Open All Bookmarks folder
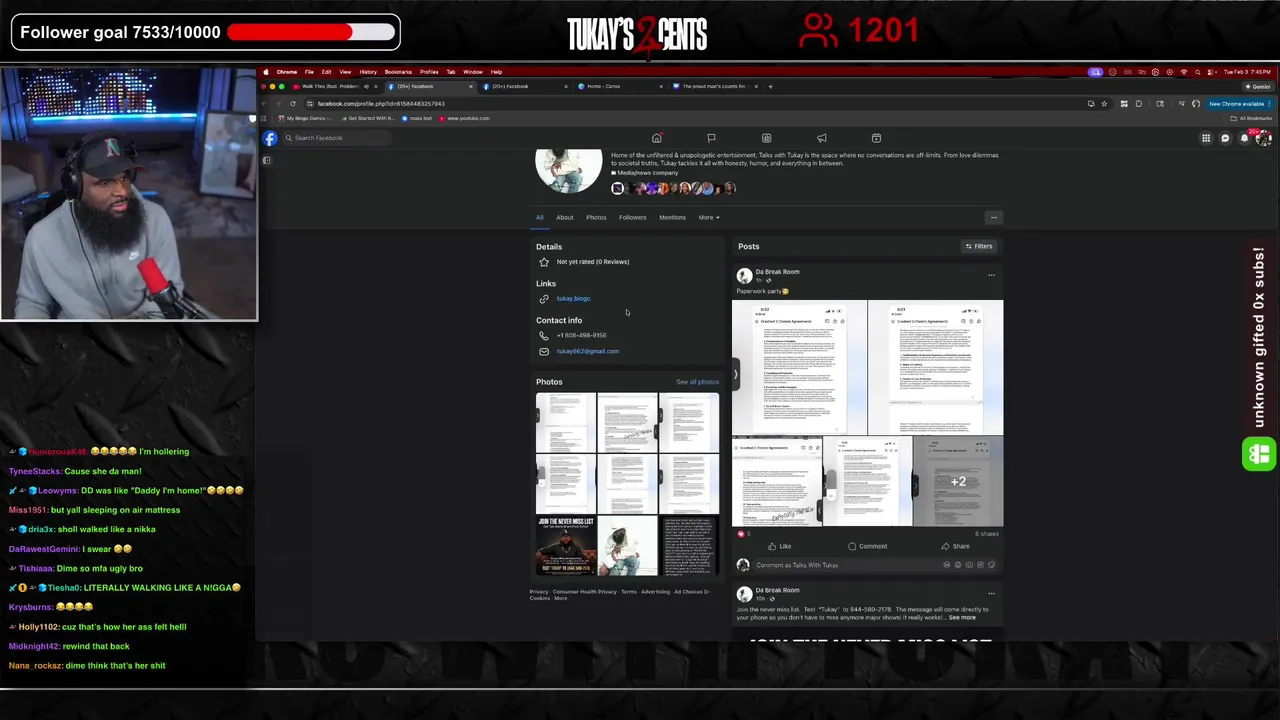 click(x=1253, y=118)
